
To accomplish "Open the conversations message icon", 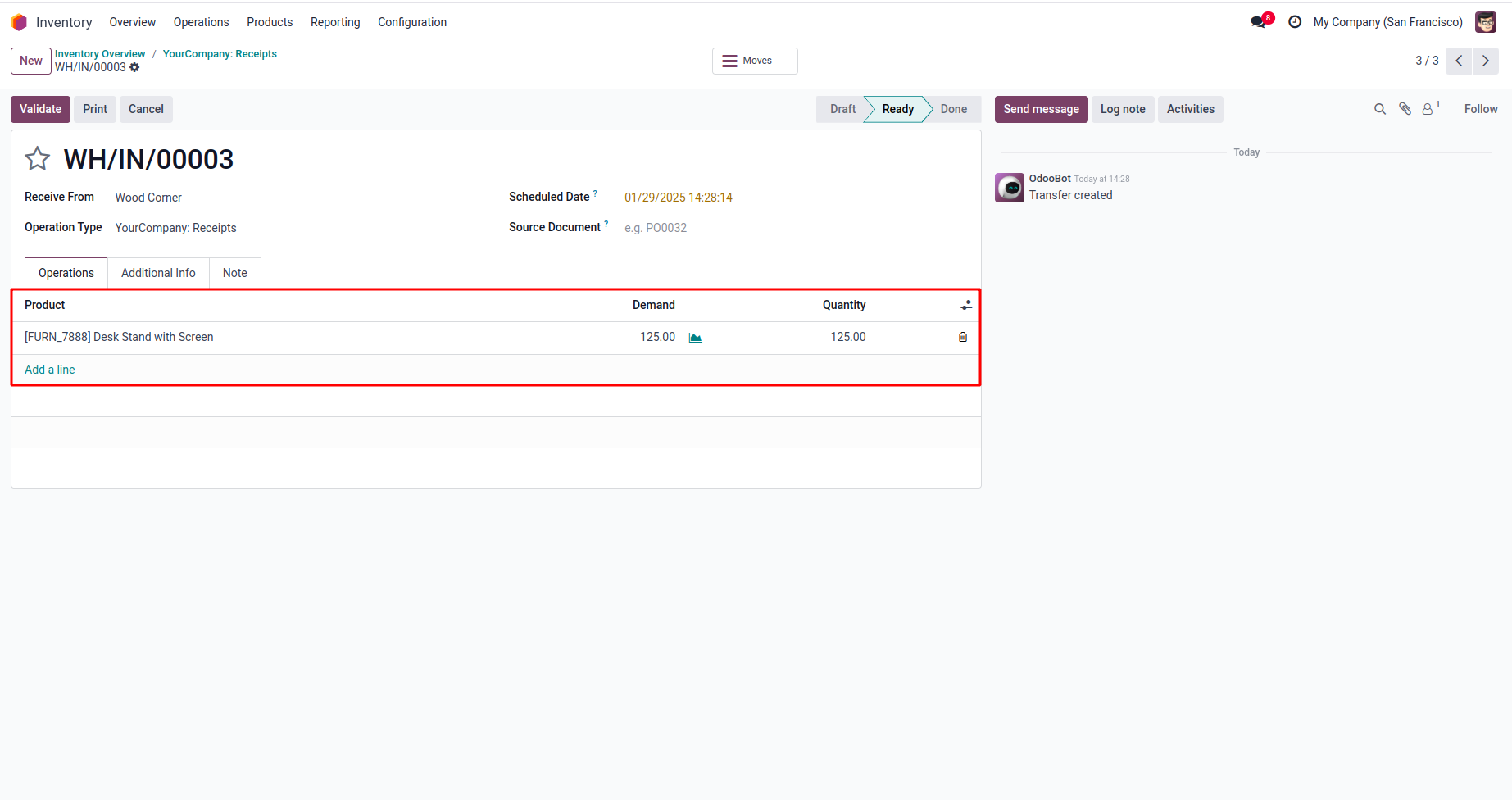I will (1258, 22).
